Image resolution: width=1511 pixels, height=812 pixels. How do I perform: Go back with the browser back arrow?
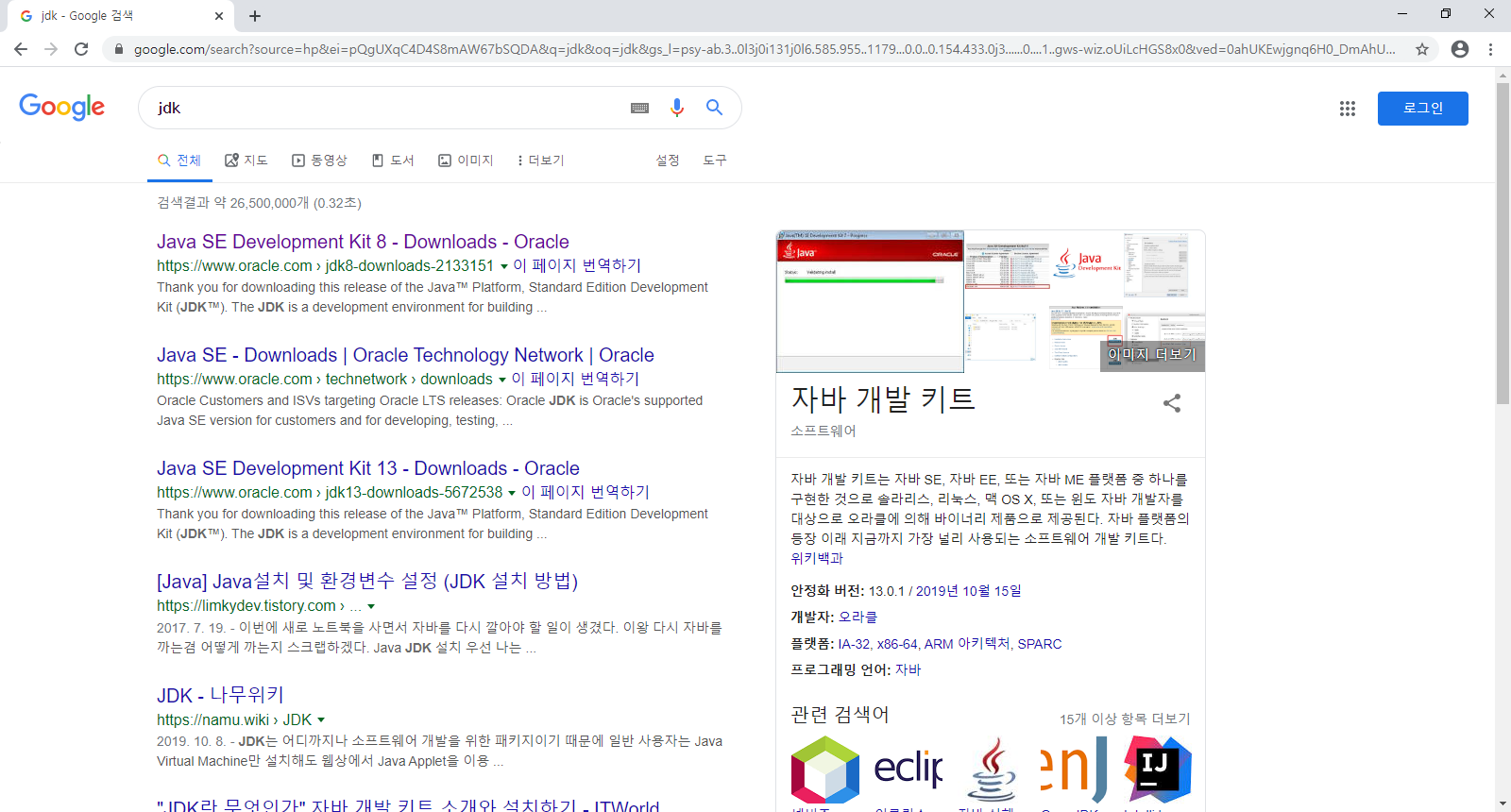pos(21,49)
